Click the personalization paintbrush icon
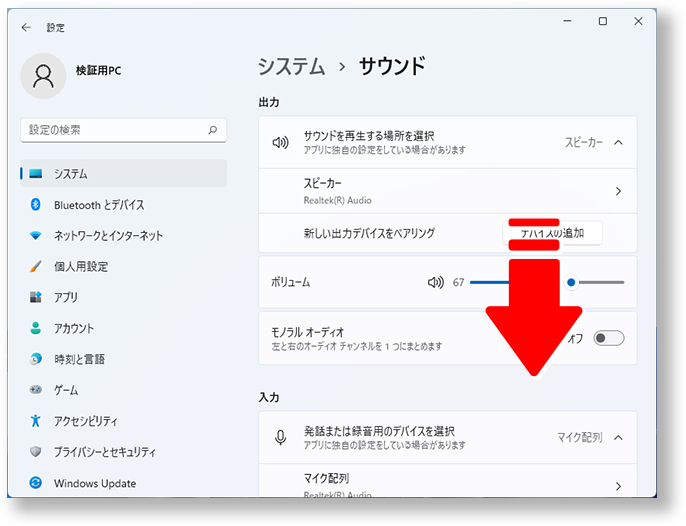 pos(35,266)
